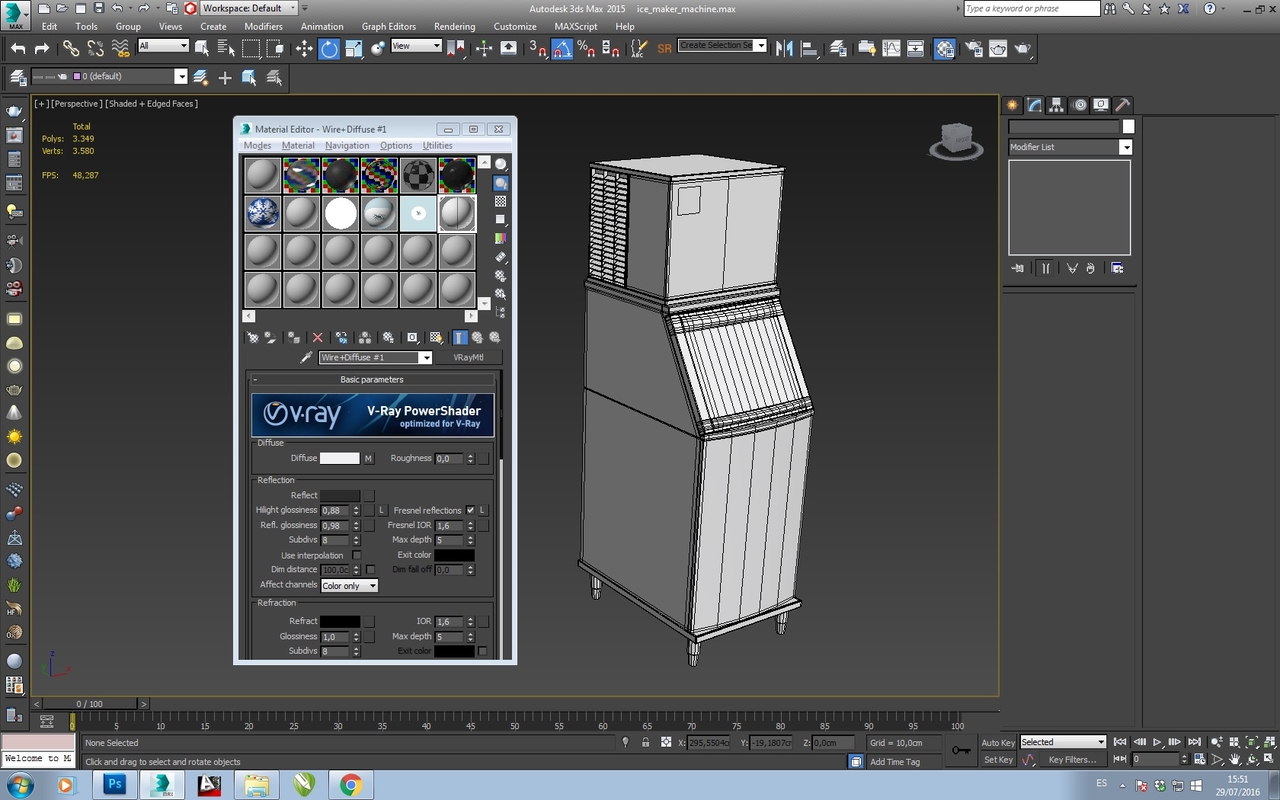
Task: Open the Utilities hammer panel tab
Action: coord(1123,105)
